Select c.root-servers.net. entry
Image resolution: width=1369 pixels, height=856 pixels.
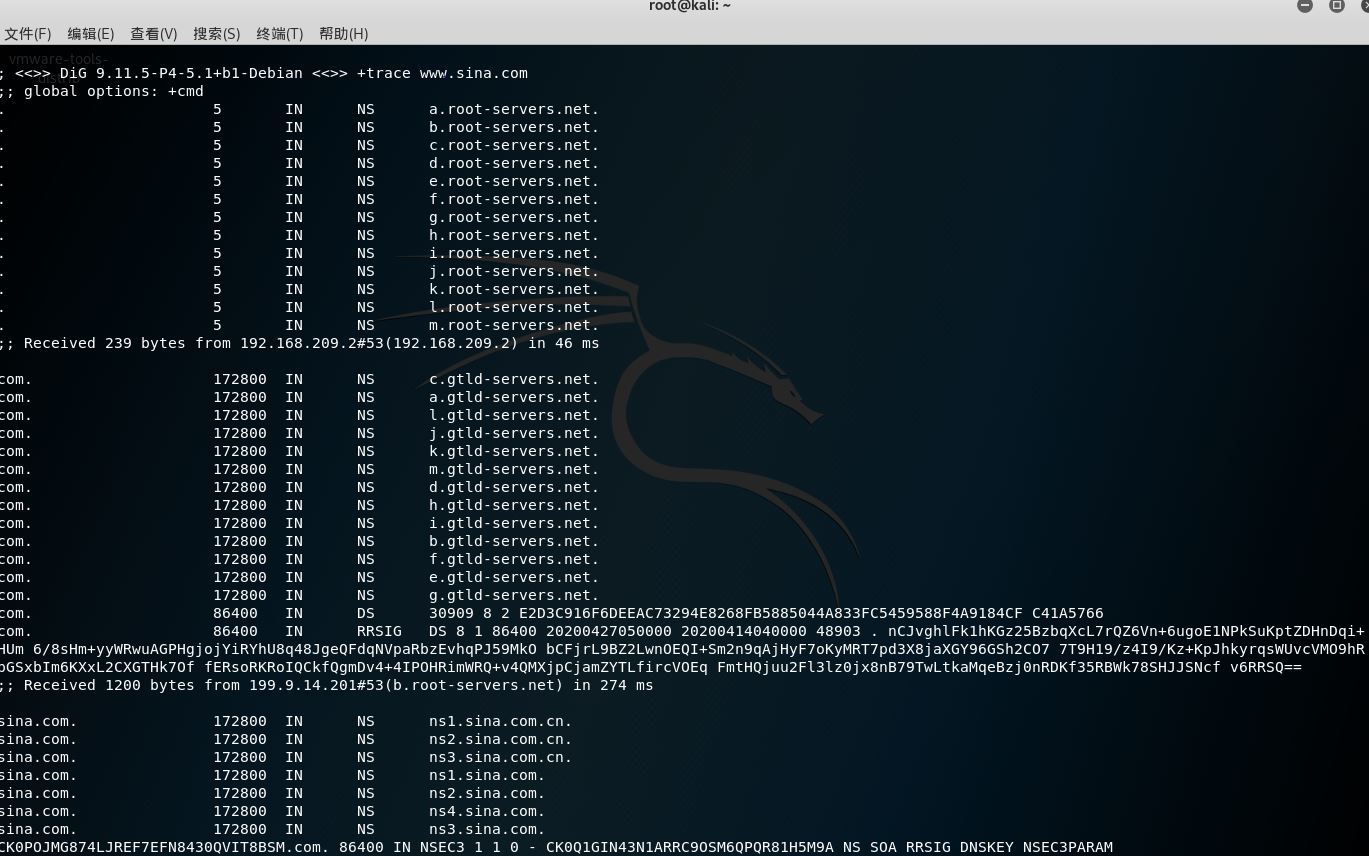514,145
